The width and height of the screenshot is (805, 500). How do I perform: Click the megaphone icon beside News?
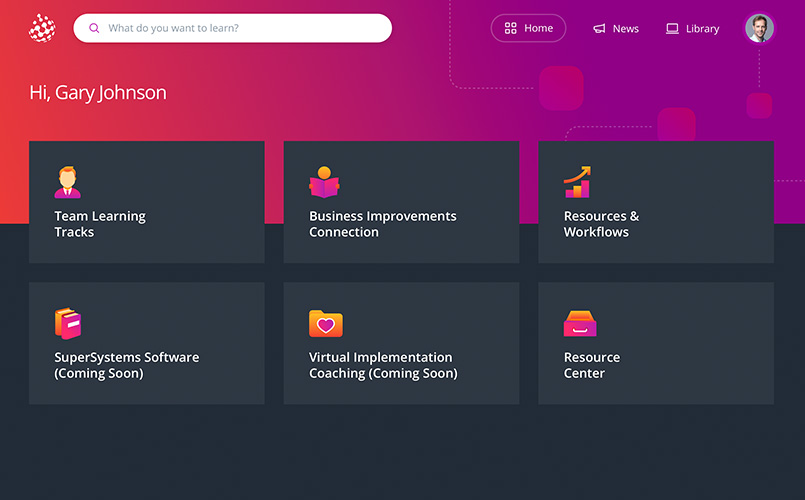coord(599,29)
